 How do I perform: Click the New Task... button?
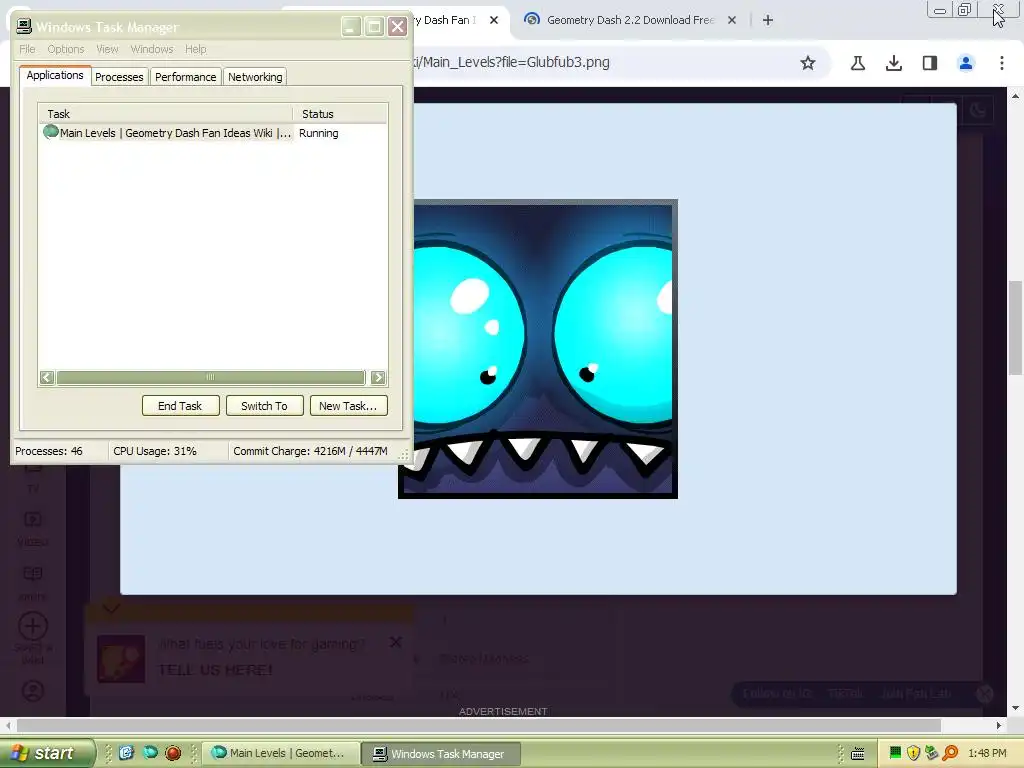point(348,406)
